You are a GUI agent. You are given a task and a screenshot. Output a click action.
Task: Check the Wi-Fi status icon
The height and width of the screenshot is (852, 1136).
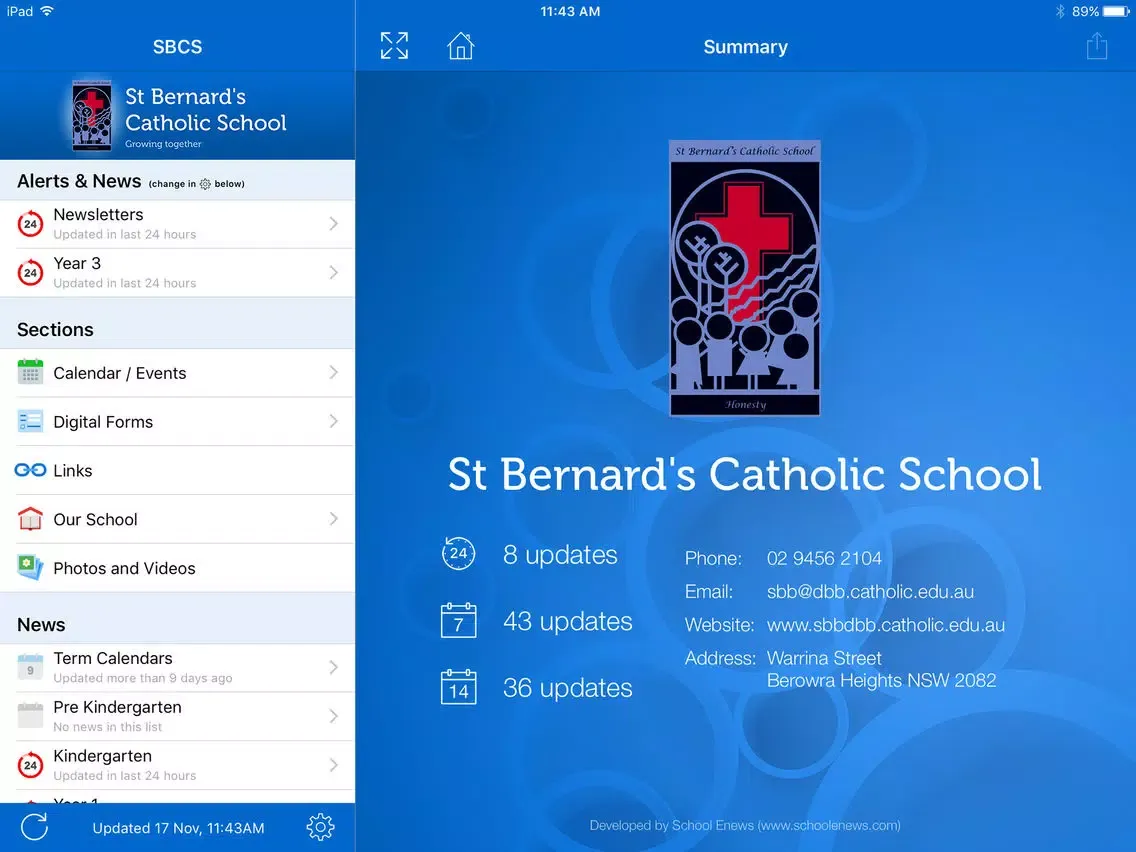point(47,11)
